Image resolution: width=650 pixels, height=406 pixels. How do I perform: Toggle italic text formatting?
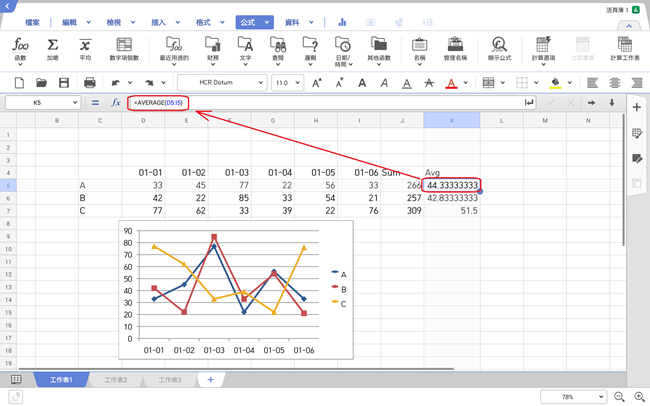point(384,83)
